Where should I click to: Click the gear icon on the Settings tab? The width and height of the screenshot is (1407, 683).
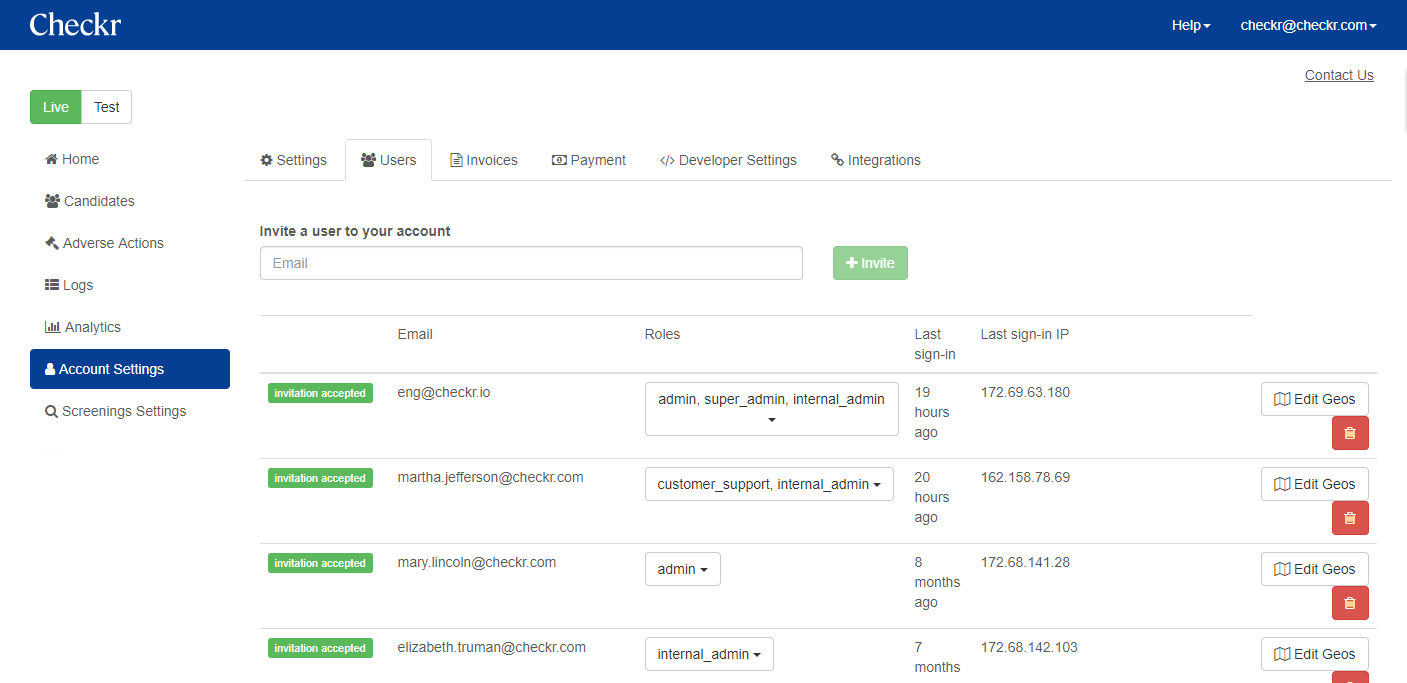(x=266, y=160)
